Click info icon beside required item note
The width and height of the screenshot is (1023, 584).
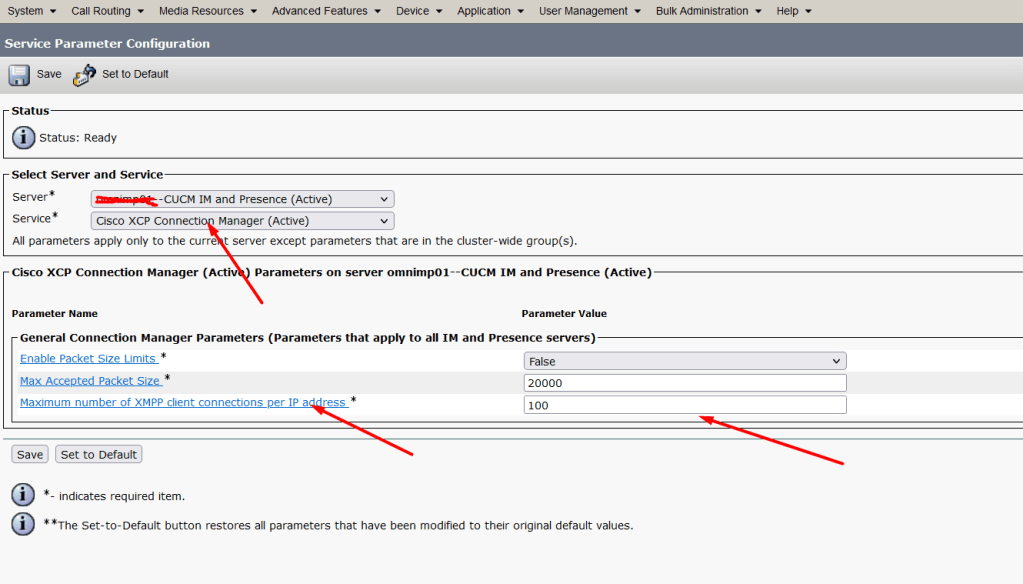point(23,495)
